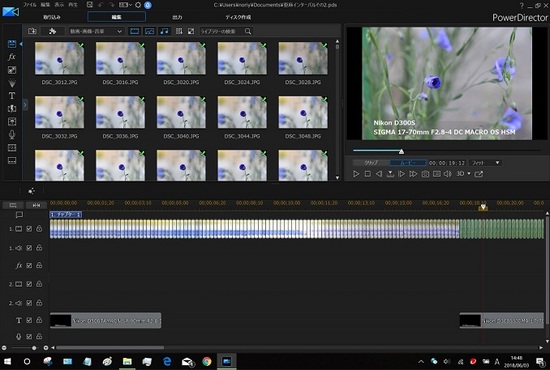Click the timeline magic tools icon
Image resolution: width=550 pixels, height=370 pixels.
(x=31, y=191)
